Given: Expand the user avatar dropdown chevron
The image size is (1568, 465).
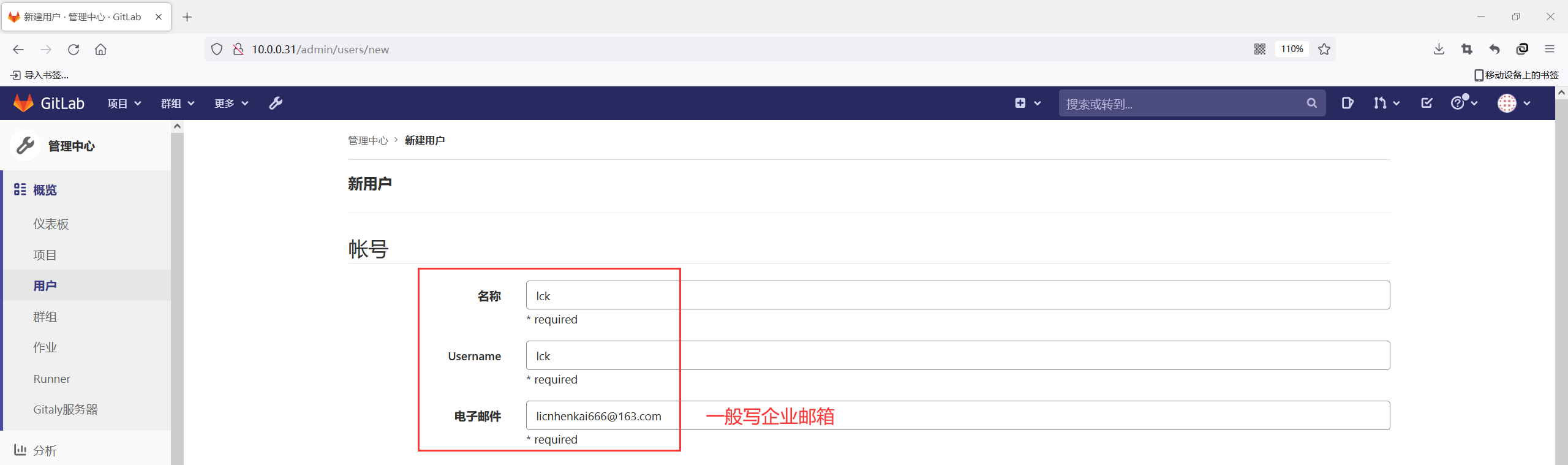Looking at the screenshot, I should click(x=1527, y=104).
